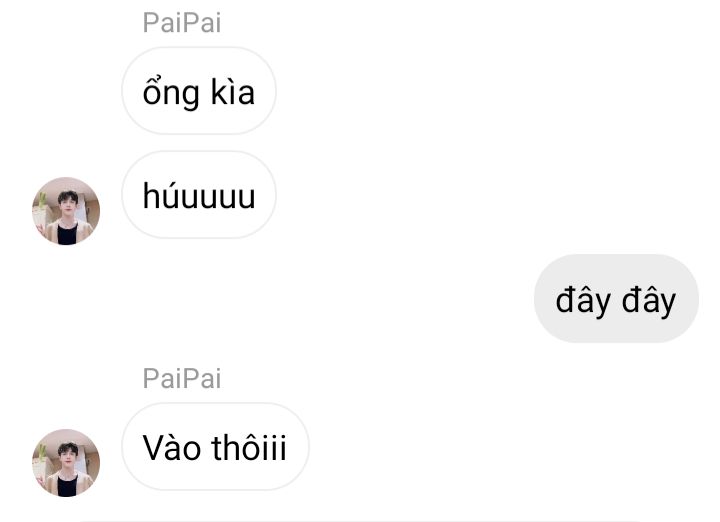Click the second 'đây' in gray bubble
Image resolution: width=720 pixels, height=522 pixels.
click(x=649, y=301)
